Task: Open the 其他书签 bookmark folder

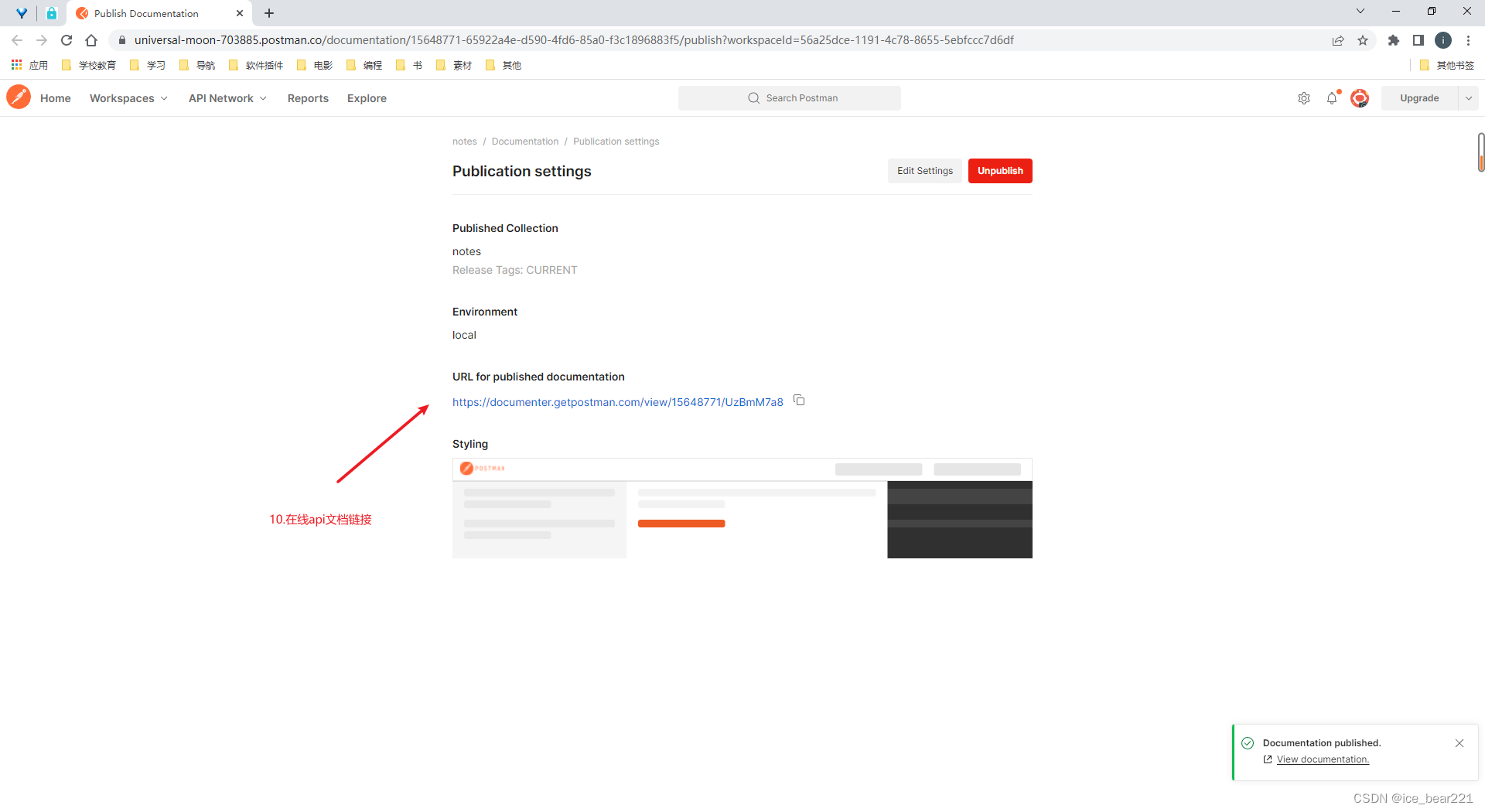Action: click(1447, 65)
